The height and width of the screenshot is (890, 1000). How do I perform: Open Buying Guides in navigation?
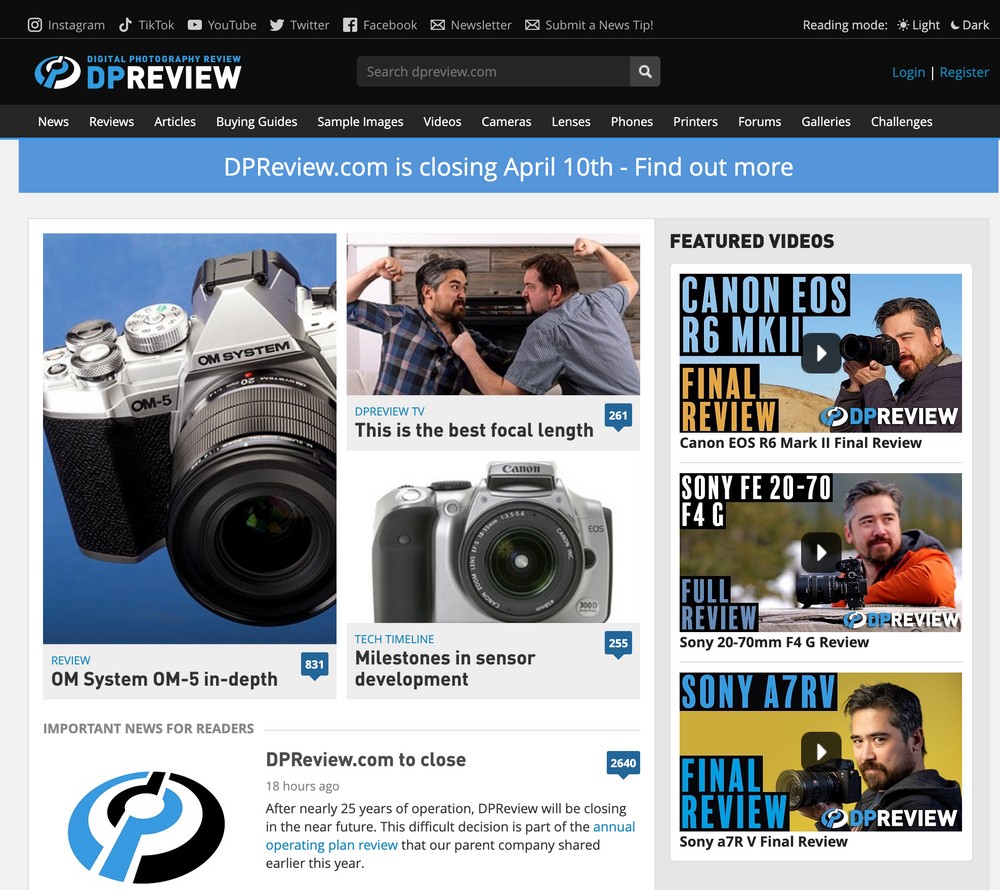[x=256, y=121]
